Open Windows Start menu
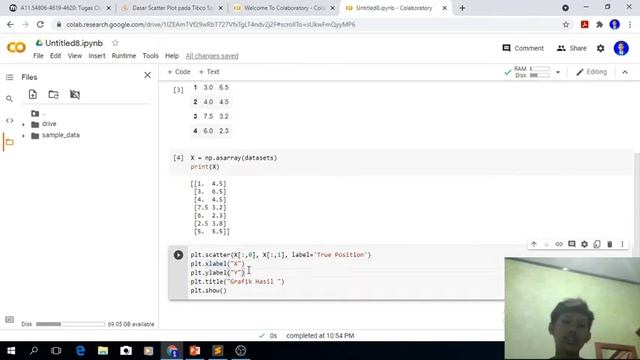 [x=11, y=351]
